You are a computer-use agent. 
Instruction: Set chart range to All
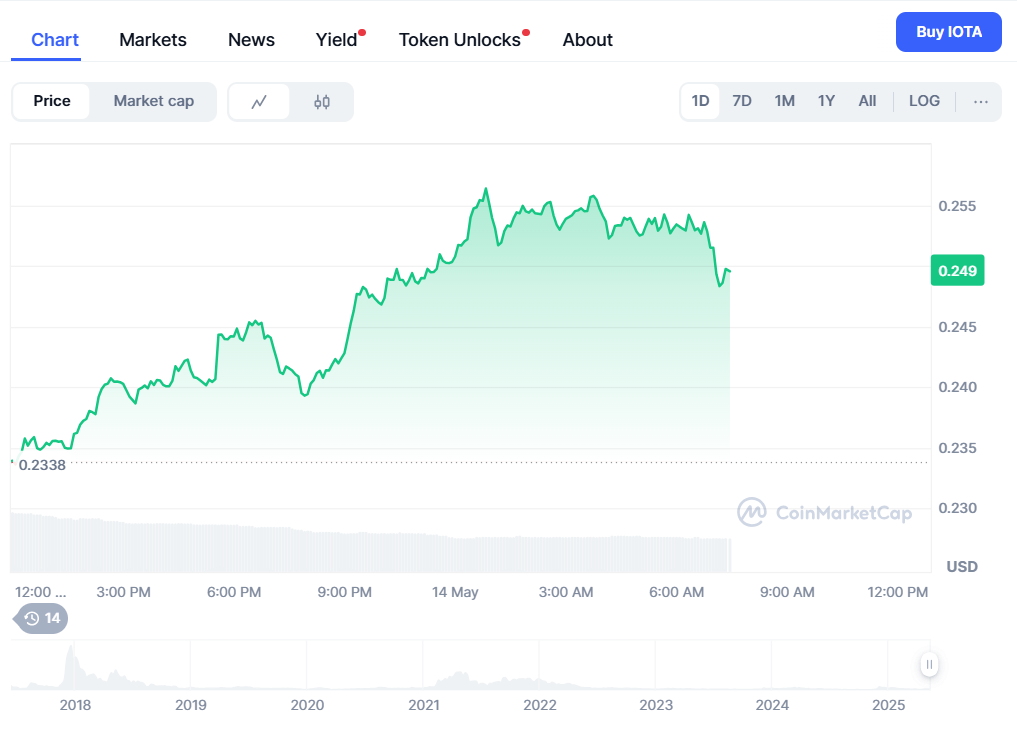coord(867,101)
